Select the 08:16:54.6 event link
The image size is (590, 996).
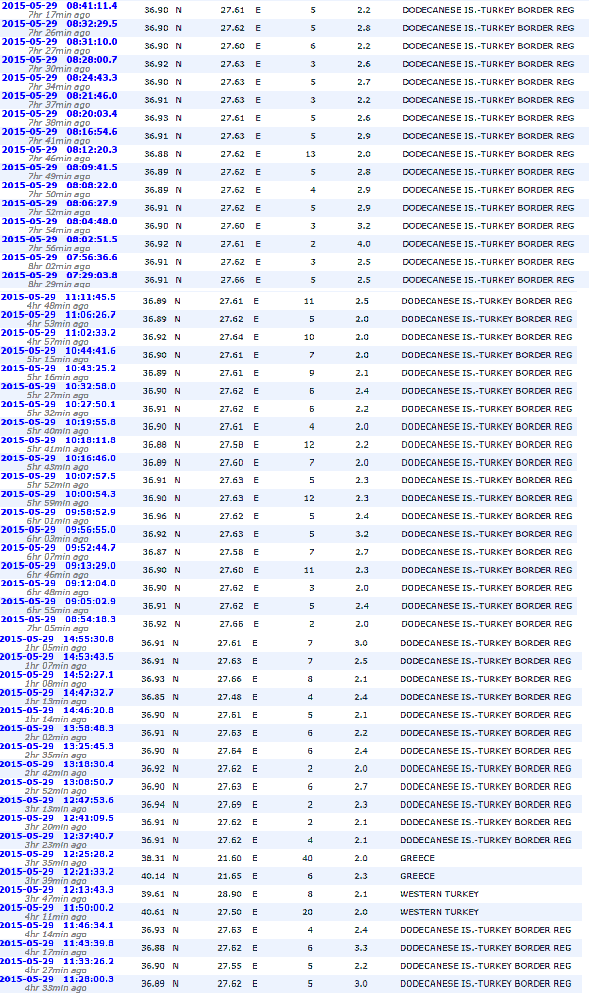pyautogui.click(x=60, y=131)
